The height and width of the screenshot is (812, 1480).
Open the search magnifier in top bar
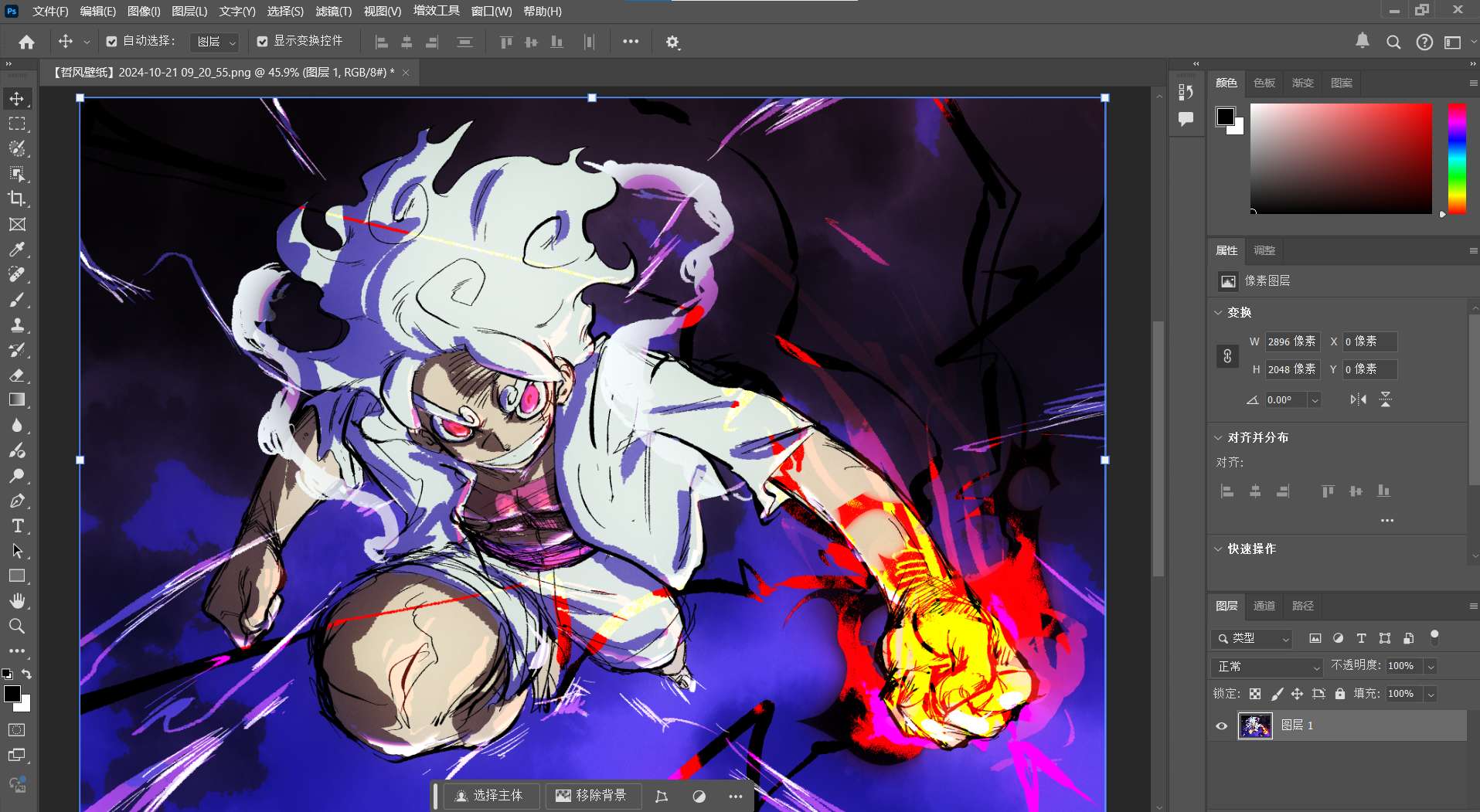(x=1393, y=42)
